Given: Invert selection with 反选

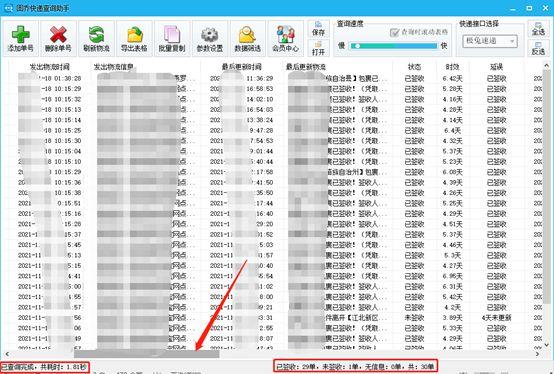Looking at the screenshot, I should pyautogui.click(x=538, y=48).
